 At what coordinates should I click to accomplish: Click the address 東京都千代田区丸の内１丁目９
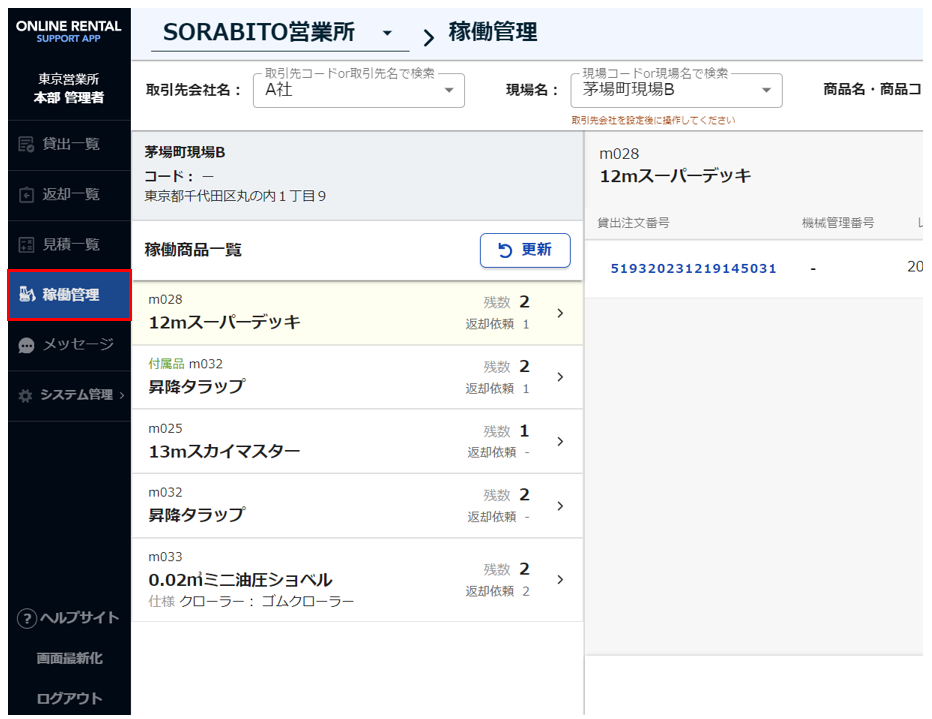pyautogui.click(x=235, y=197)
